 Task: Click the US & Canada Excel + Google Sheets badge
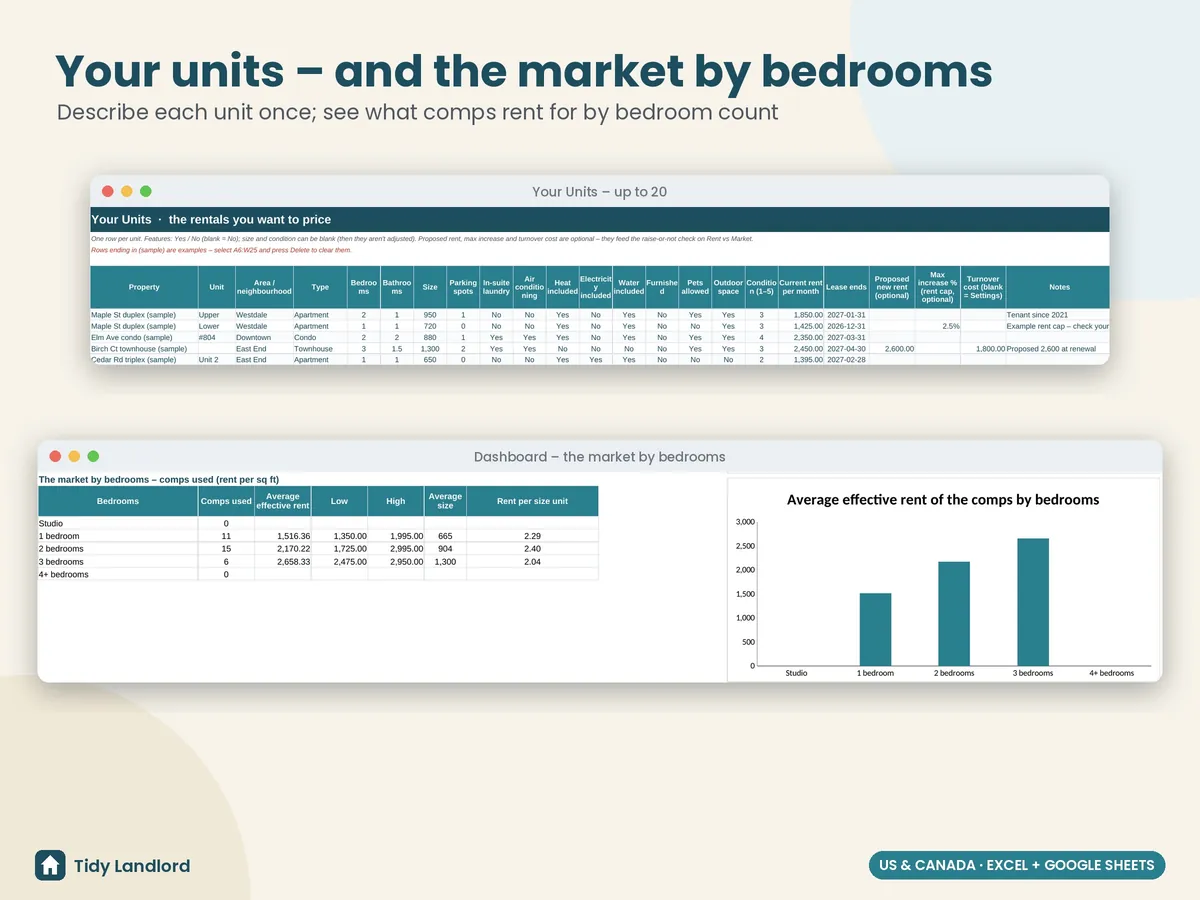click(x=1016, y=865)
